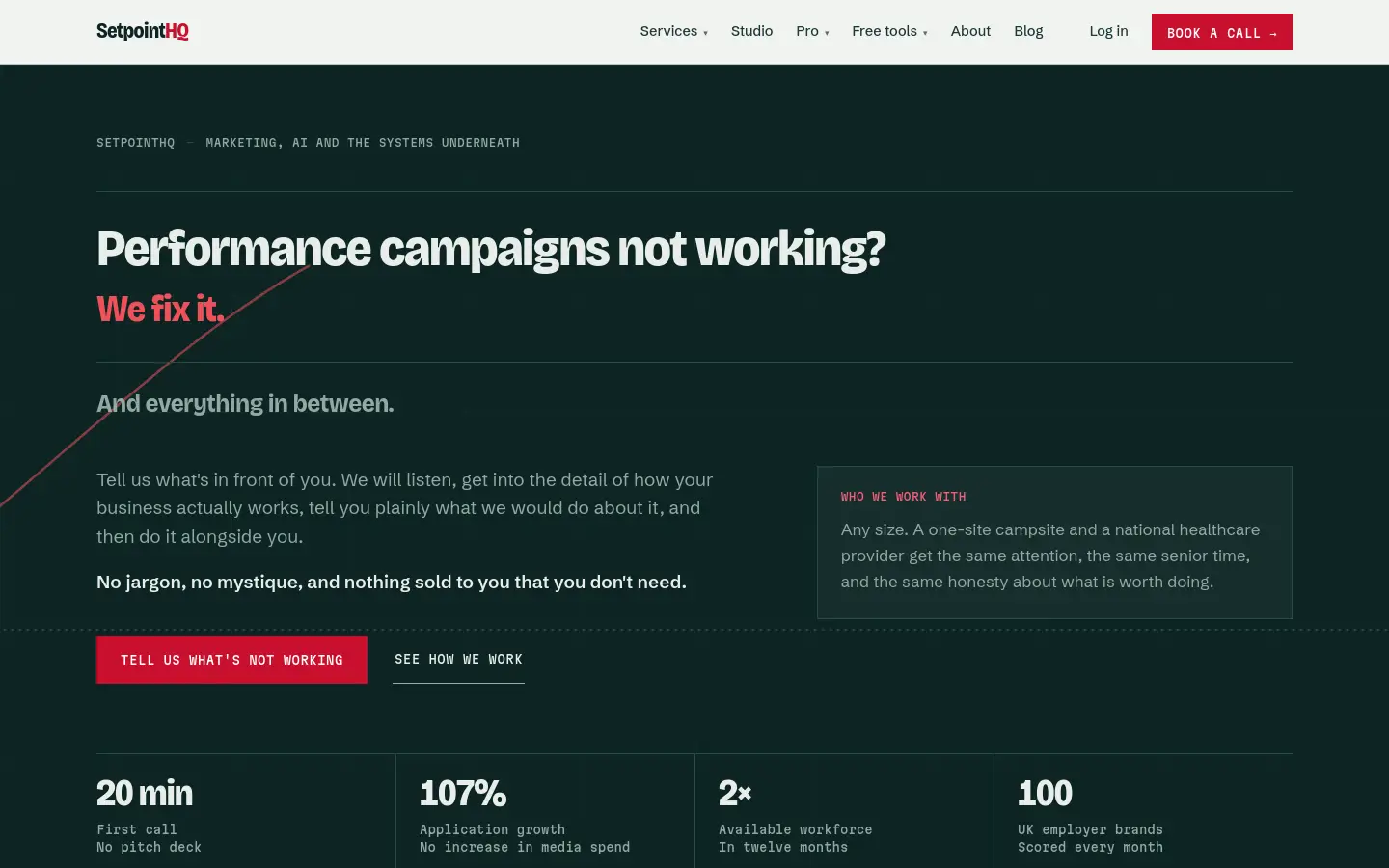Click Tell Us What's Not Working button

[231, 660]
